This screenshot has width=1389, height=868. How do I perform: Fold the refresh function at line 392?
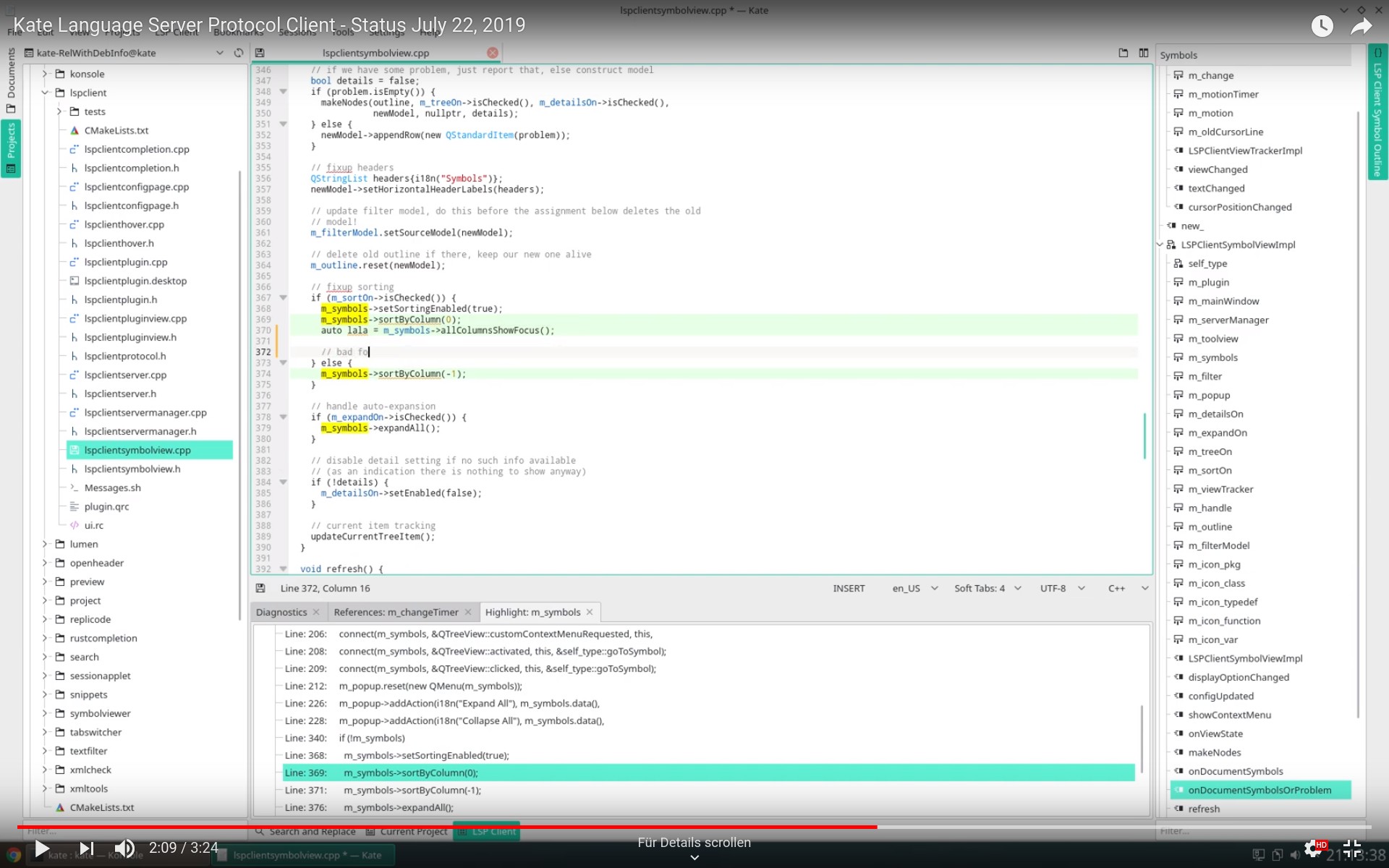[283, 569]
